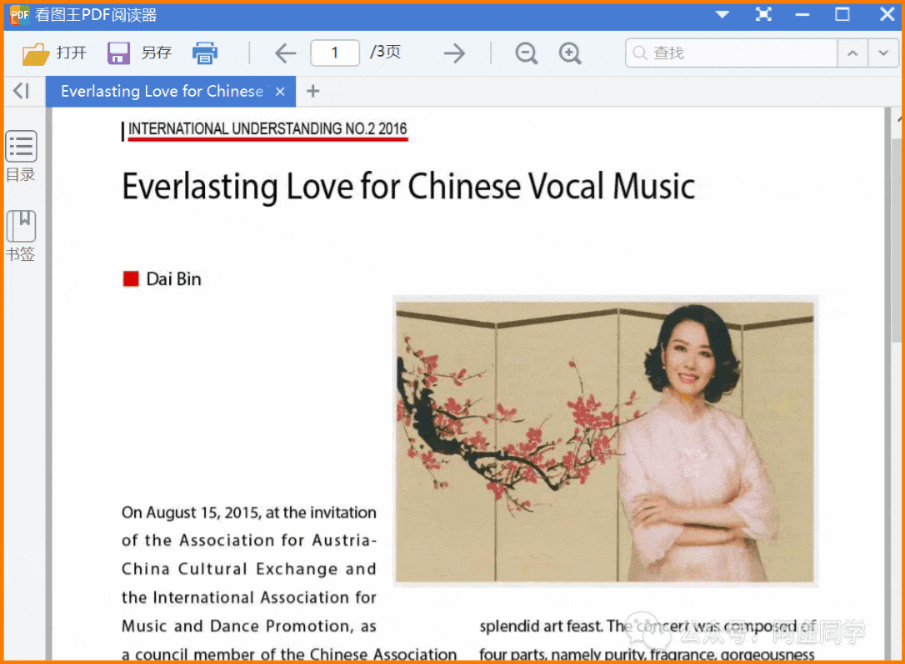Click the printer icon in the toolbar

pos(205,53)
